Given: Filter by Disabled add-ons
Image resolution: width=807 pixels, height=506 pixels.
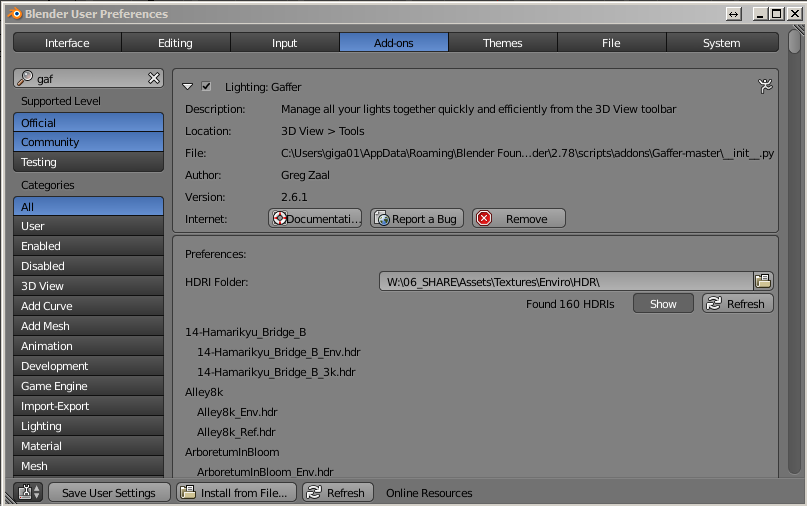Looking at the screenshot, I should tap(89, 266).
